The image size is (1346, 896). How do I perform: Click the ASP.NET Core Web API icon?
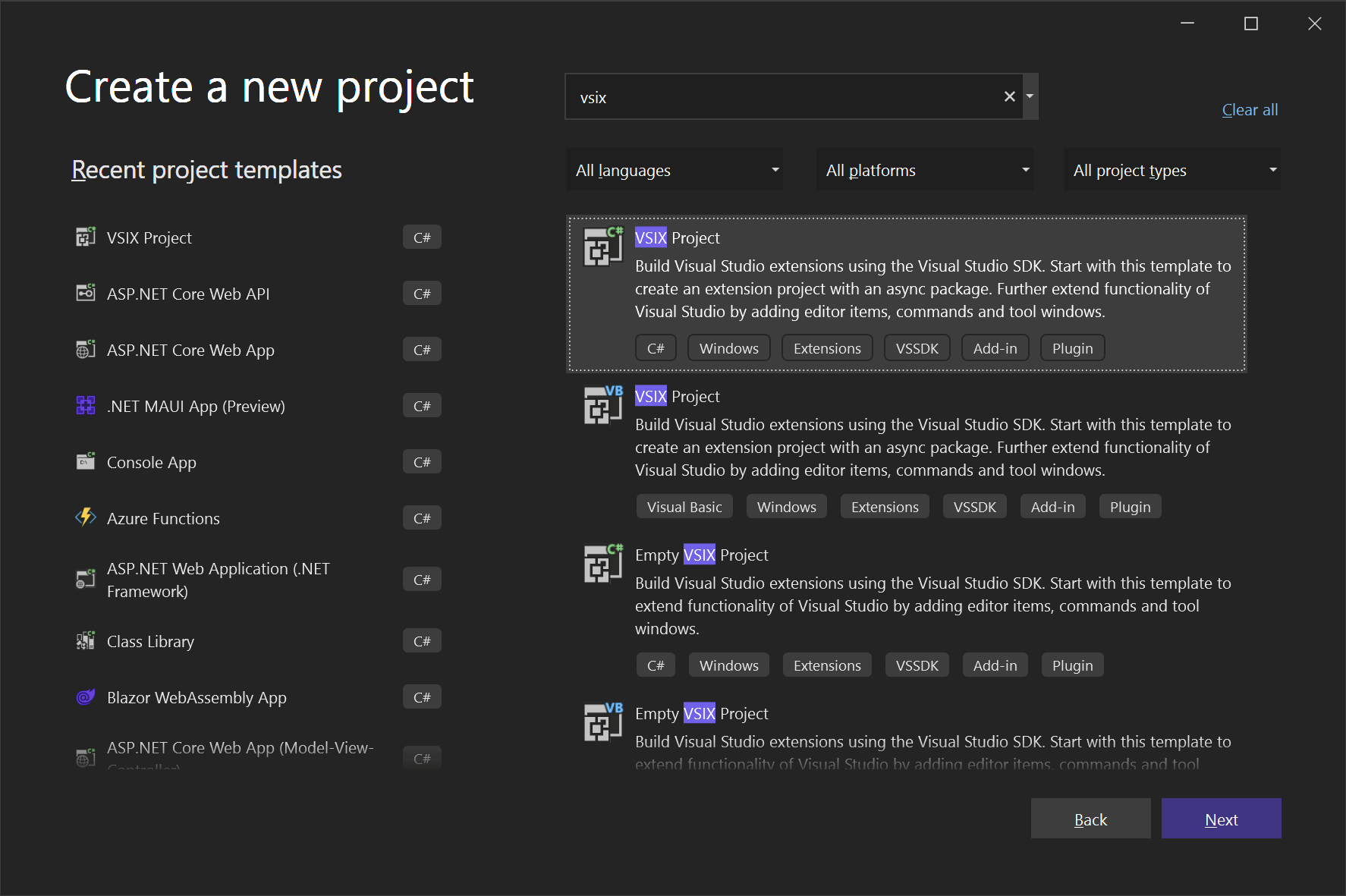click(x=85, y=293)
